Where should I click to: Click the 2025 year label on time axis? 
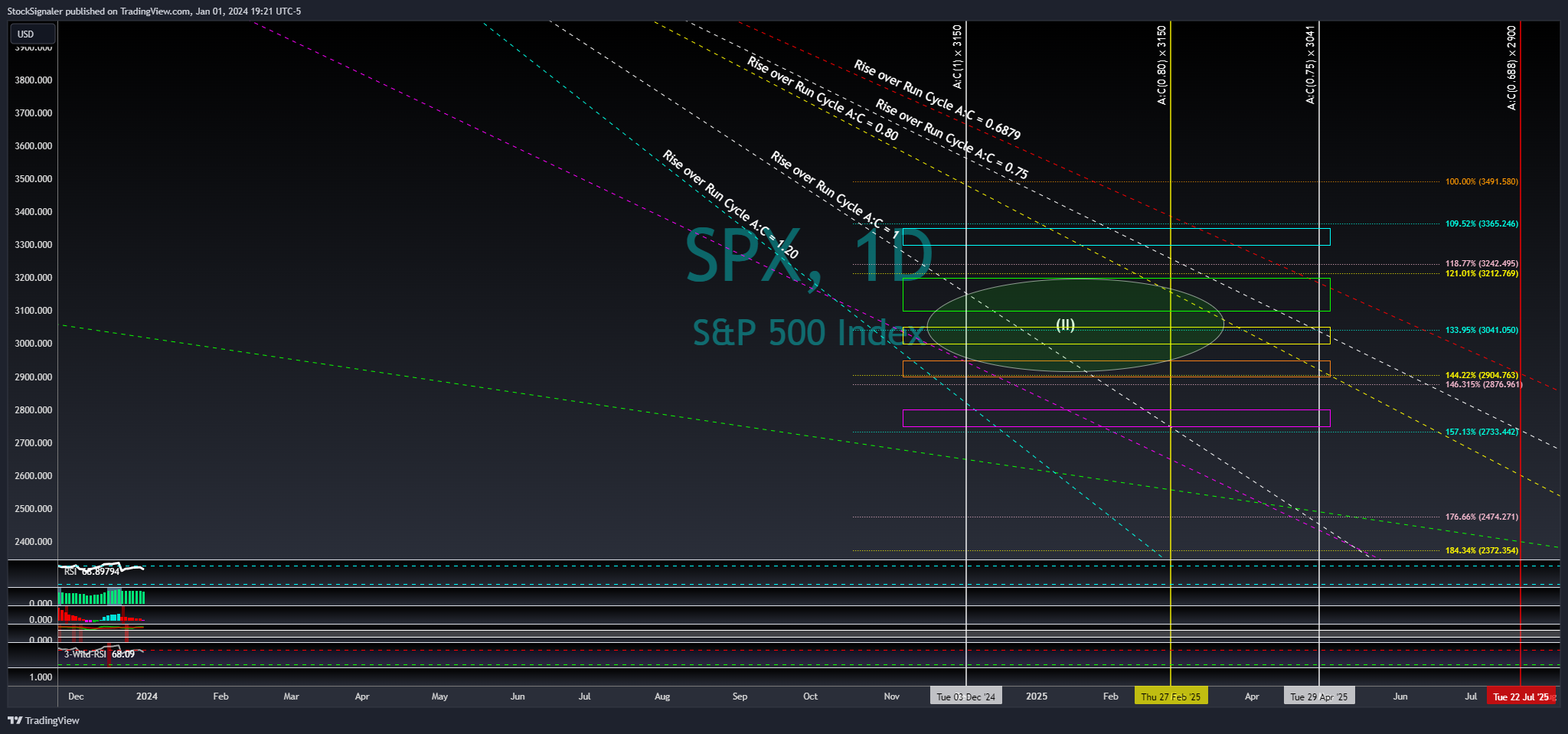point(1037,696)
